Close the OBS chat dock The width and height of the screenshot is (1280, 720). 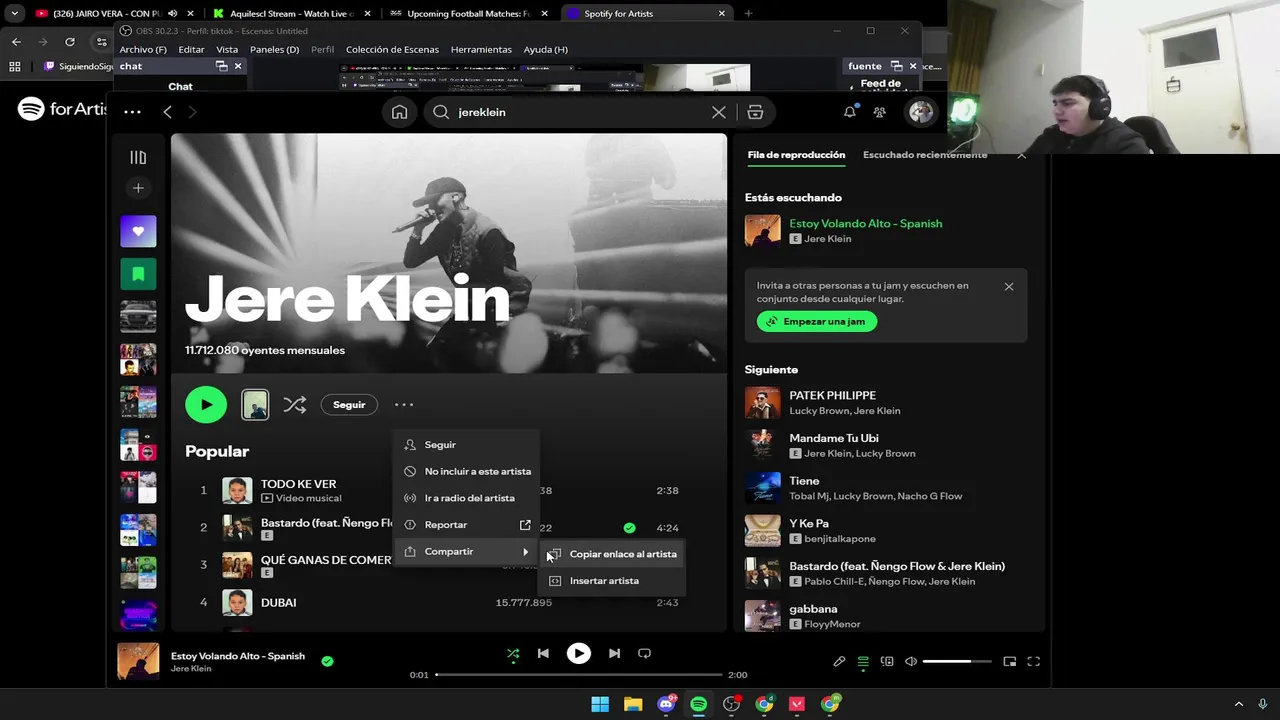(x=238, y=66)
